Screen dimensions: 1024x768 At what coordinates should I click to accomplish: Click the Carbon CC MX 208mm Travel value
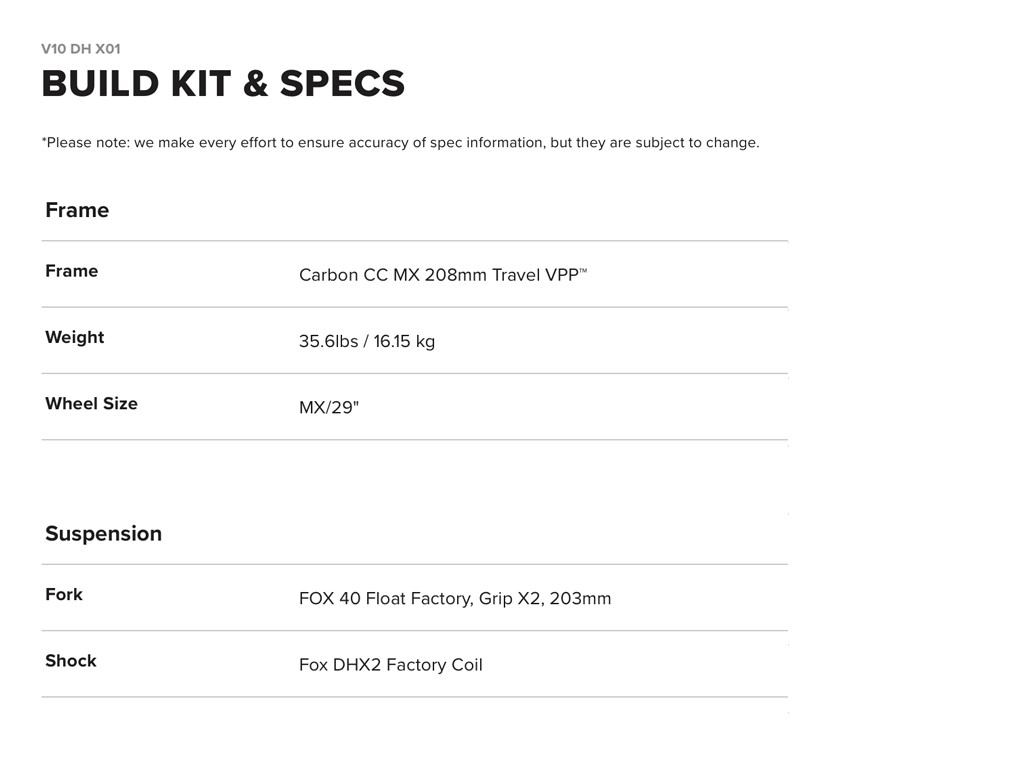(420, 275)
